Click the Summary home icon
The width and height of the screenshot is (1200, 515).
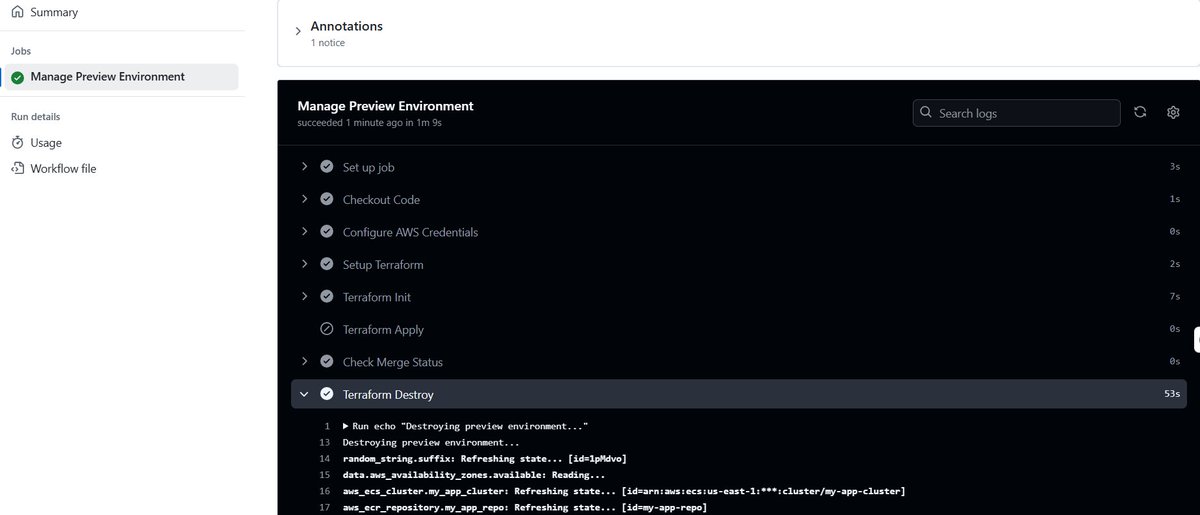[x=17, y=13]
